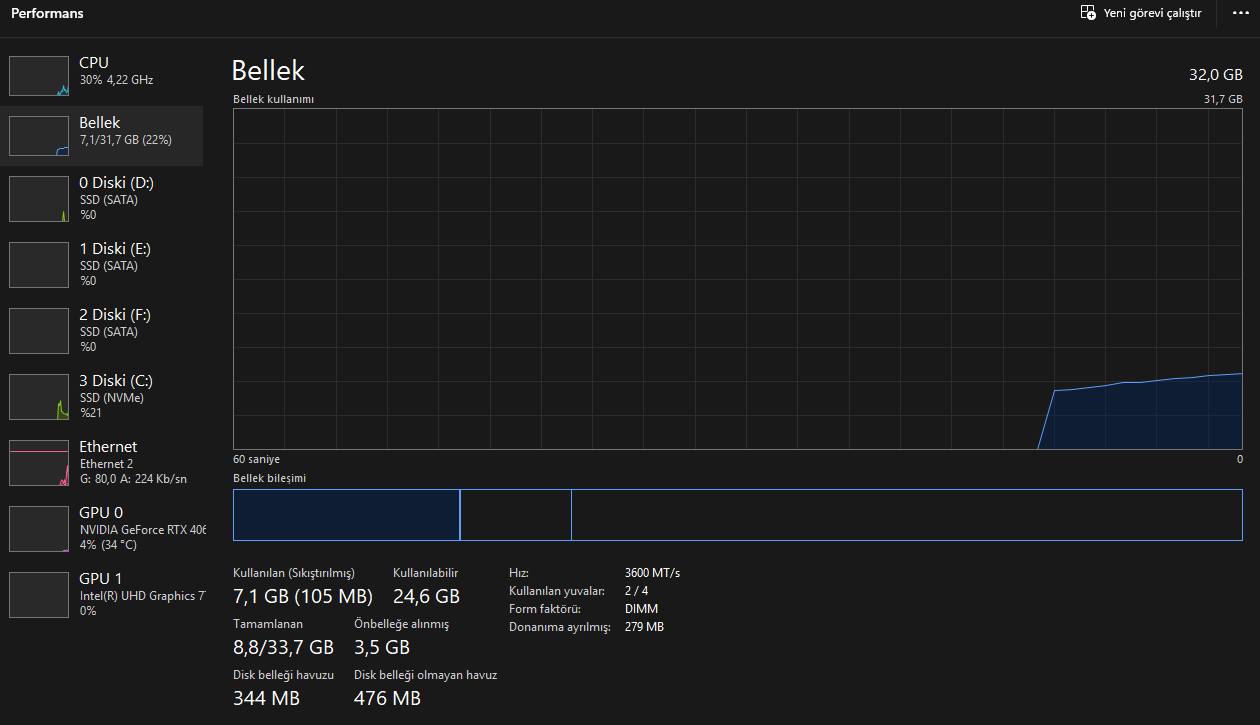Click the "Bellek bileşimi" label

click(x=269, y=479)
